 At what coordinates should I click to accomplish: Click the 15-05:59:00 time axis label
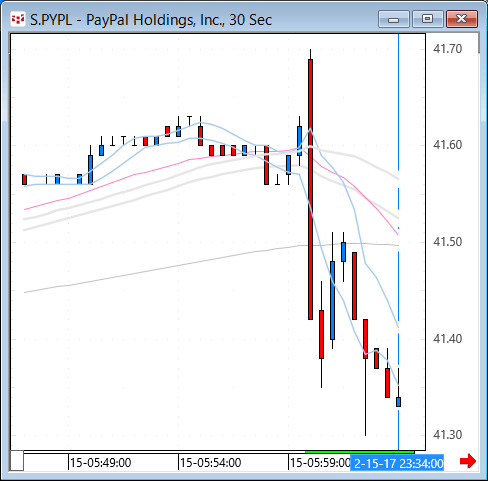point(319,463)
